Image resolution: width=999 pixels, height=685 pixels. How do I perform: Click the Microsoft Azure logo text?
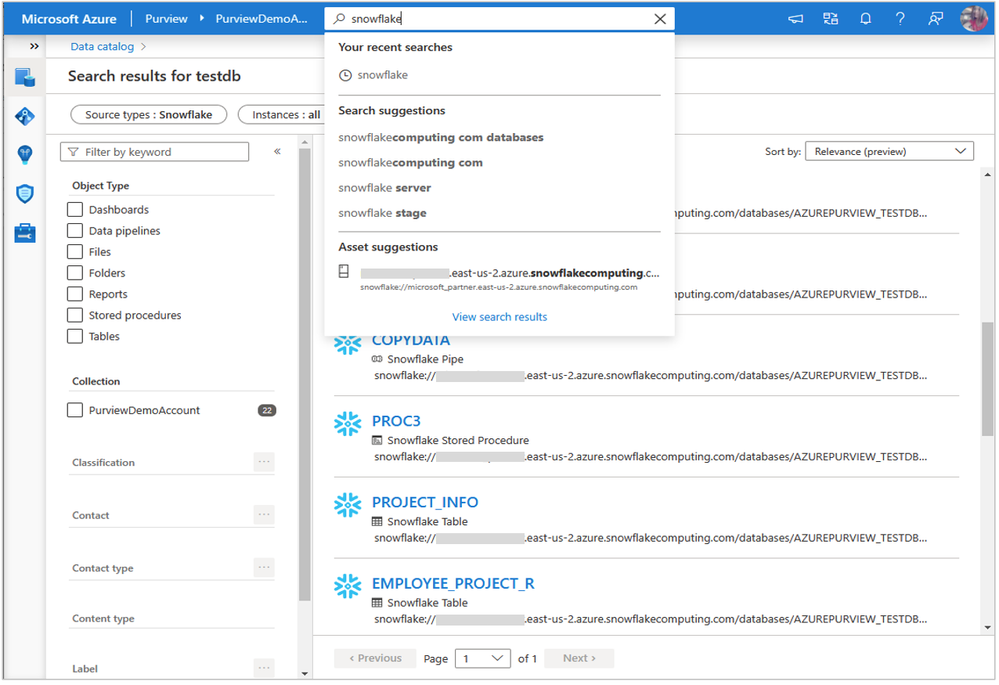[69, 19]
